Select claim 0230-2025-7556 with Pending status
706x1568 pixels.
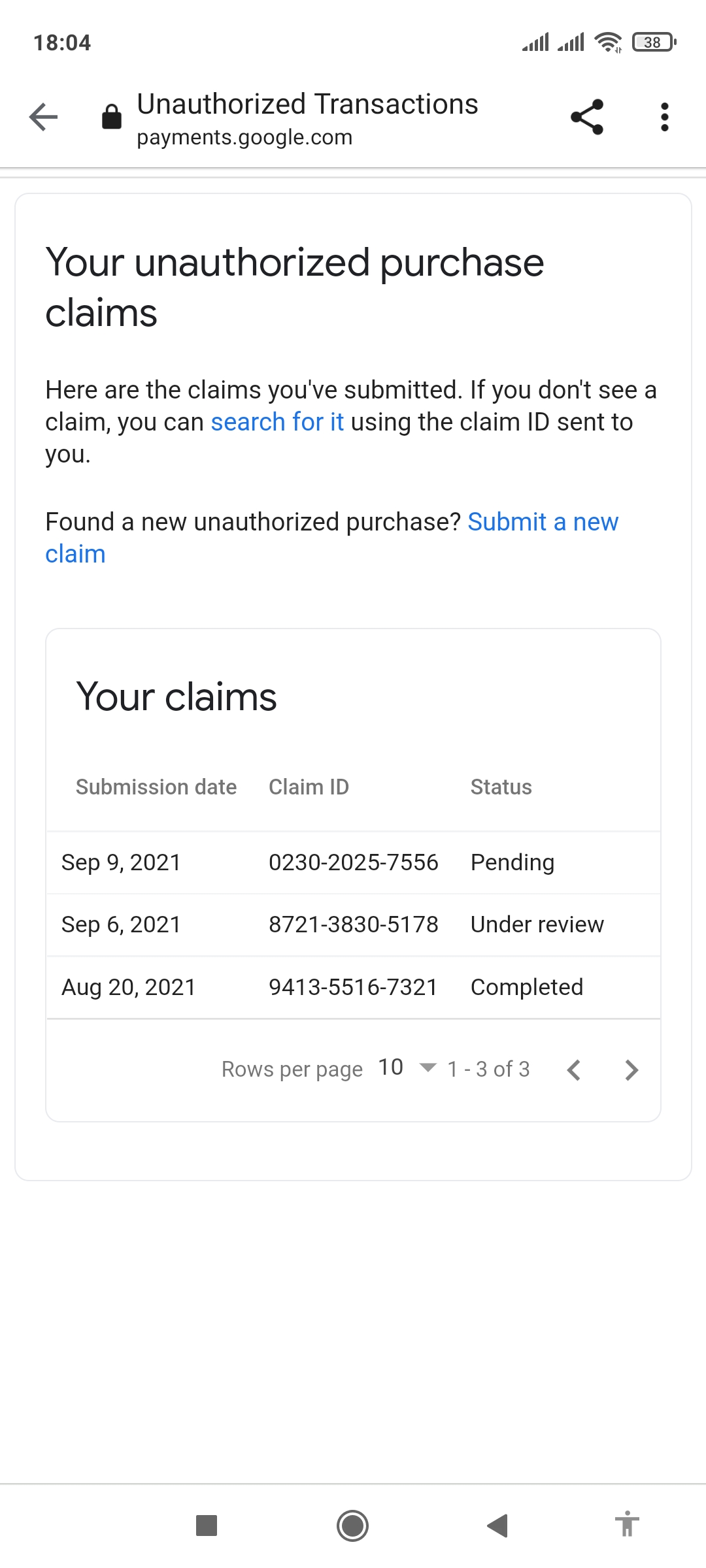[353, 862]
